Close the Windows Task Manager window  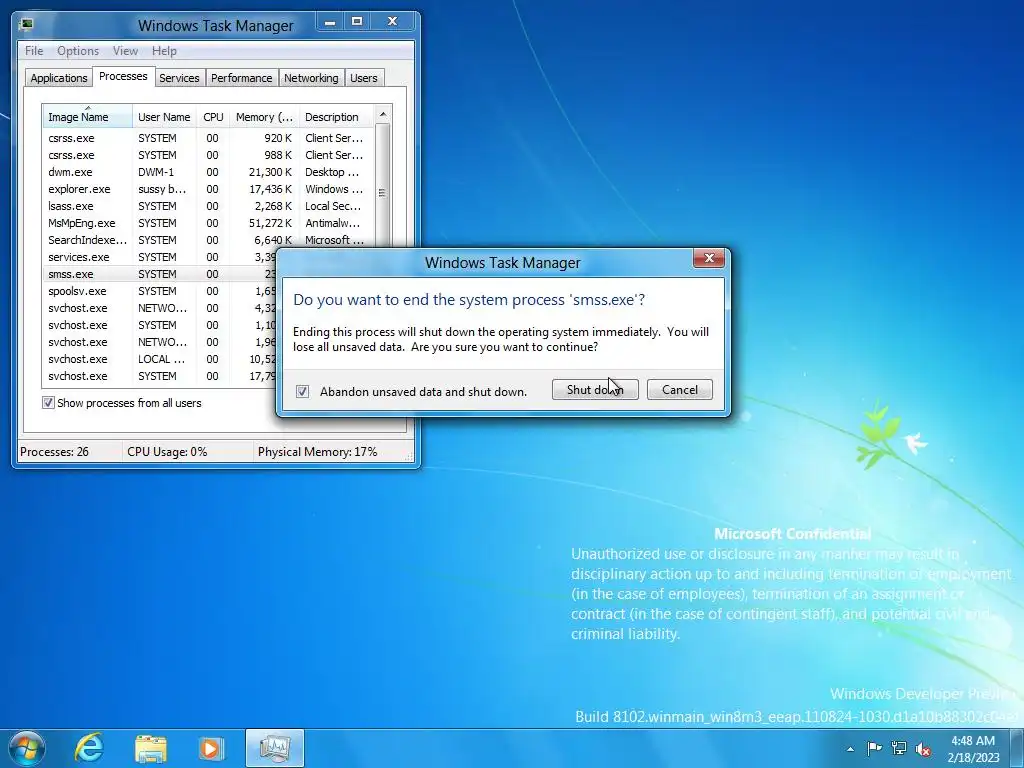pyautogui.click(x=392, y=22)
